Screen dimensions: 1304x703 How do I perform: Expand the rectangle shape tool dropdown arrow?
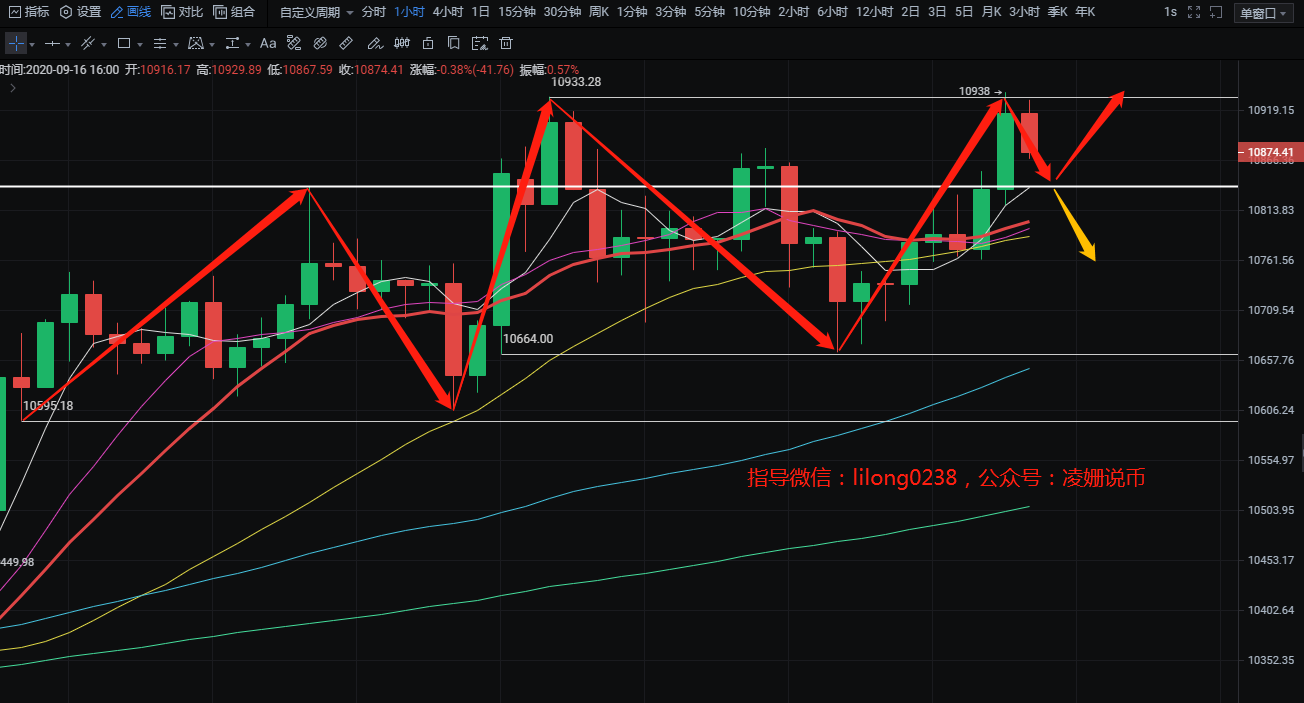[140, 44]
